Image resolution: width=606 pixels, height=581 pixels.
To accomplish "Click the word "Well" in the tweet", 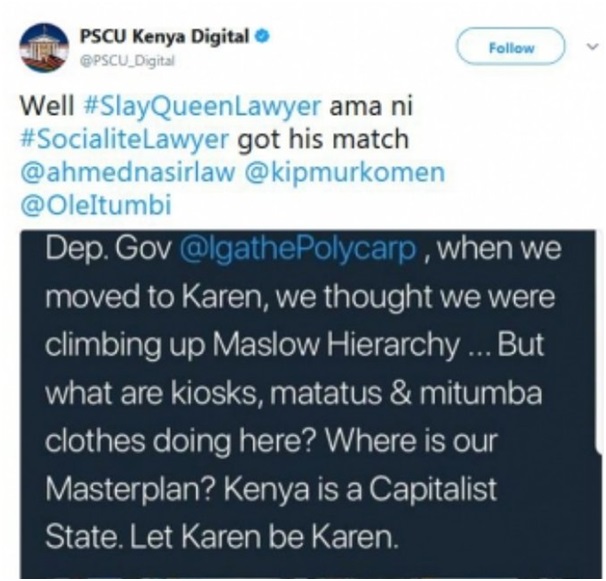I will tap(47, 106).
